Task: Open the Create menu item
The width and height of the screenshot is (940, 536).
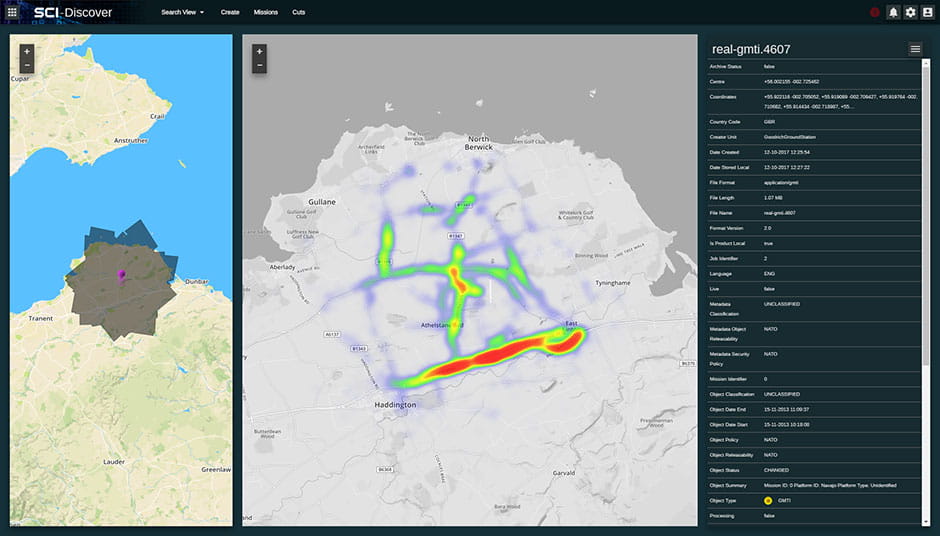Action: coord(230,12)
